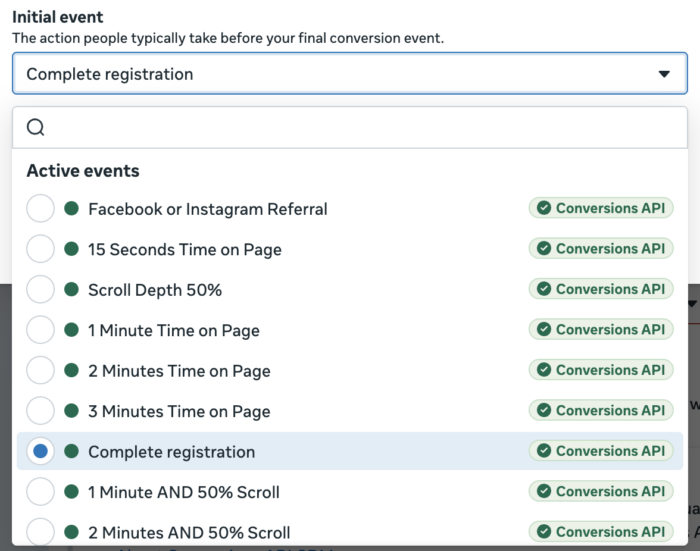Click the Facebook or Instagram Referral label
The image size is (700, 551).
coord(208,209)
